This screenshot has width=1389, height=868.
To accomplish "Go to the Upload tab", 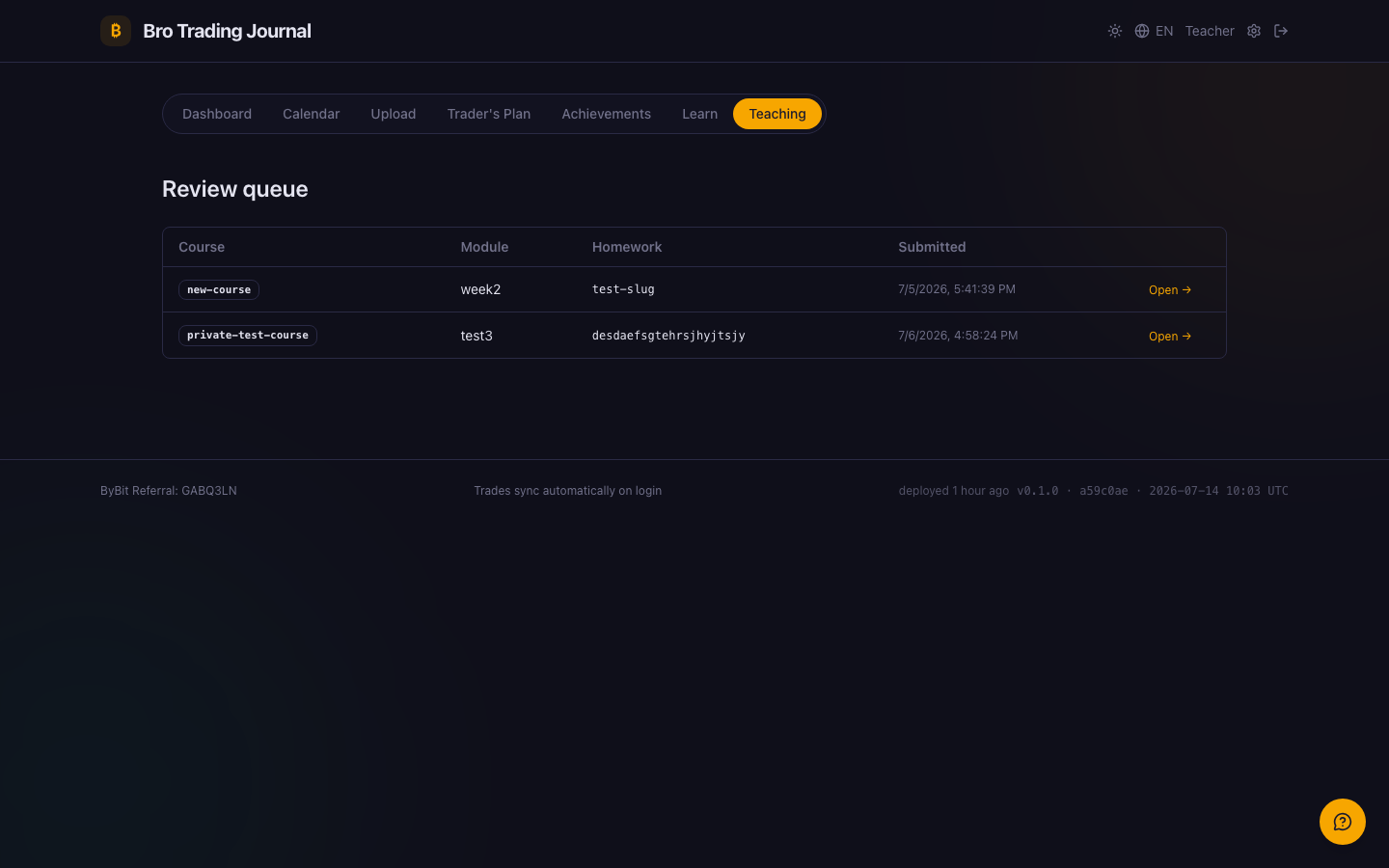I will click(x=394, y=114).
